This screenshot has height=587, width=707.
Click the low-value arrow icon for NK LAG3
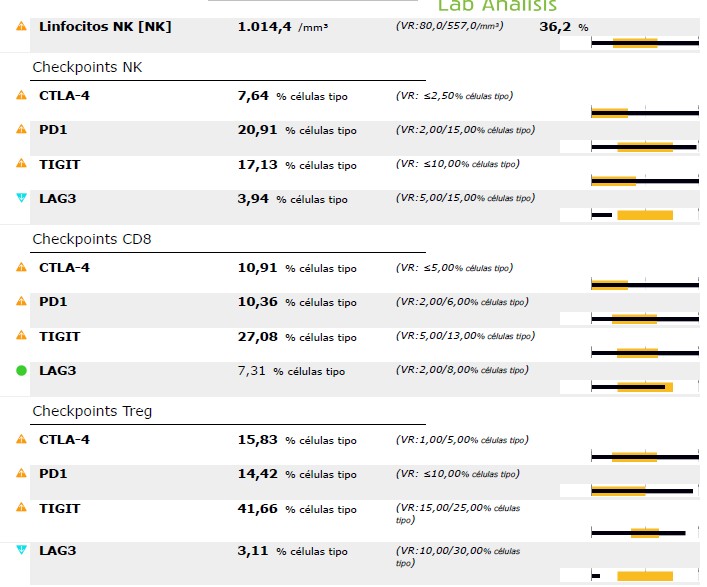[x=21, y=198]
